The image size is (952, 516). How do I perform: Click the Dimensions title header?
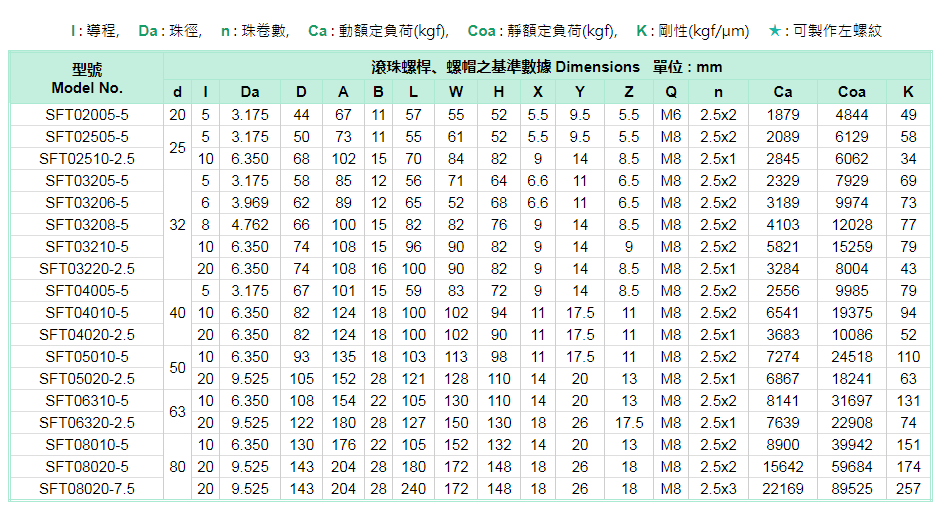pos(546,67)
